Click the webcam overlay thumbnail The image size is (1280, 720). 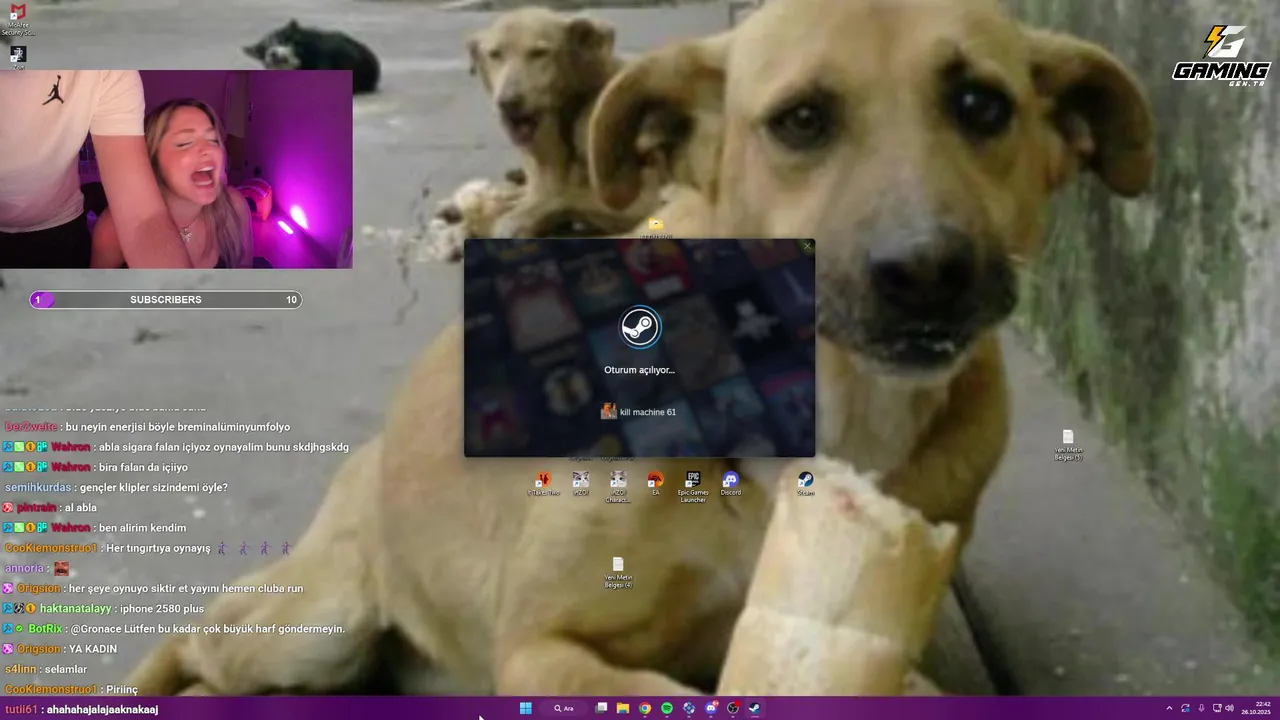[176, 169]
